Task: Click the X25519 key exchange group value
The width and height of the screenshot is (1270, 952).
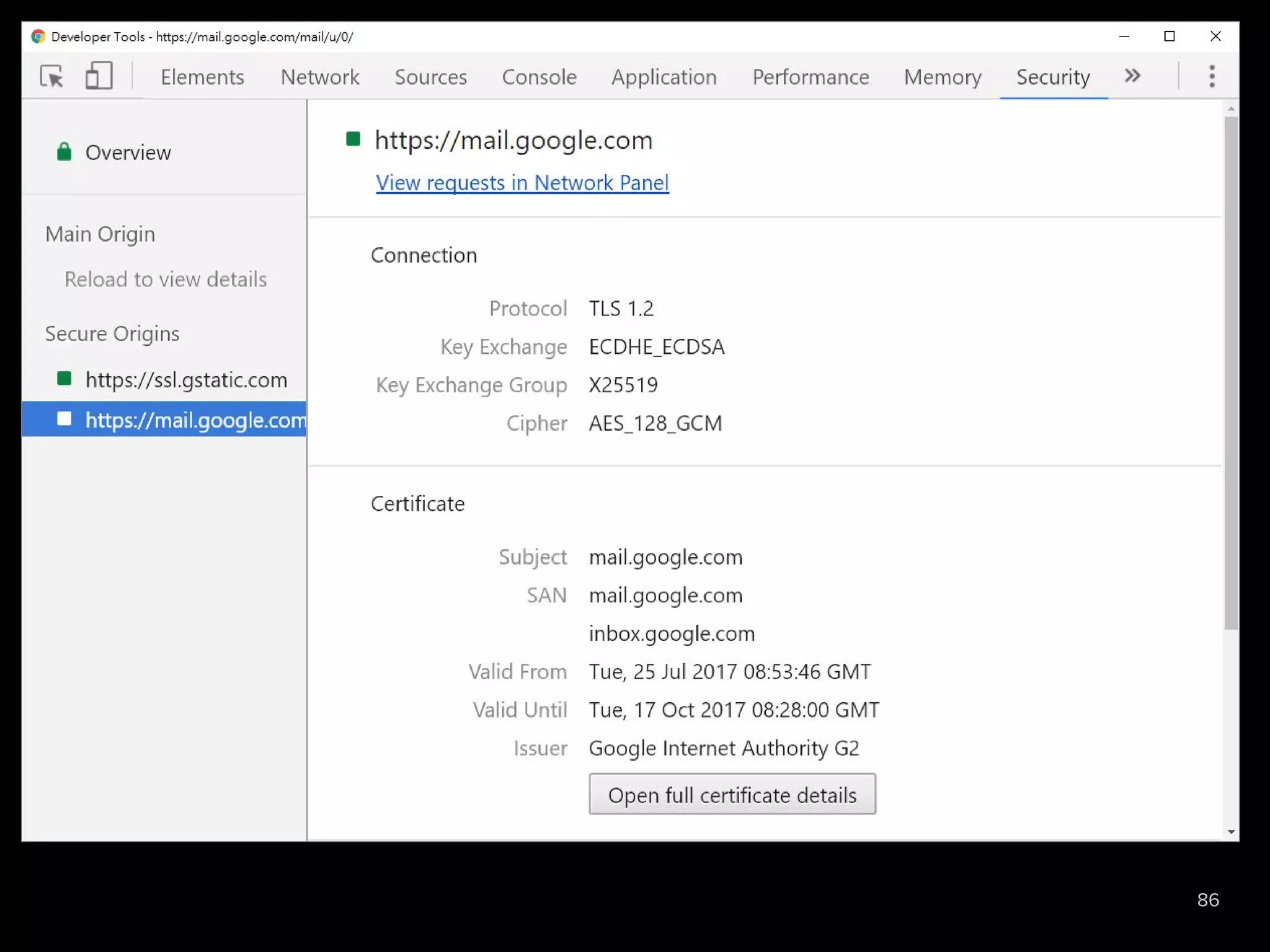Action: [x=623, y=385]
